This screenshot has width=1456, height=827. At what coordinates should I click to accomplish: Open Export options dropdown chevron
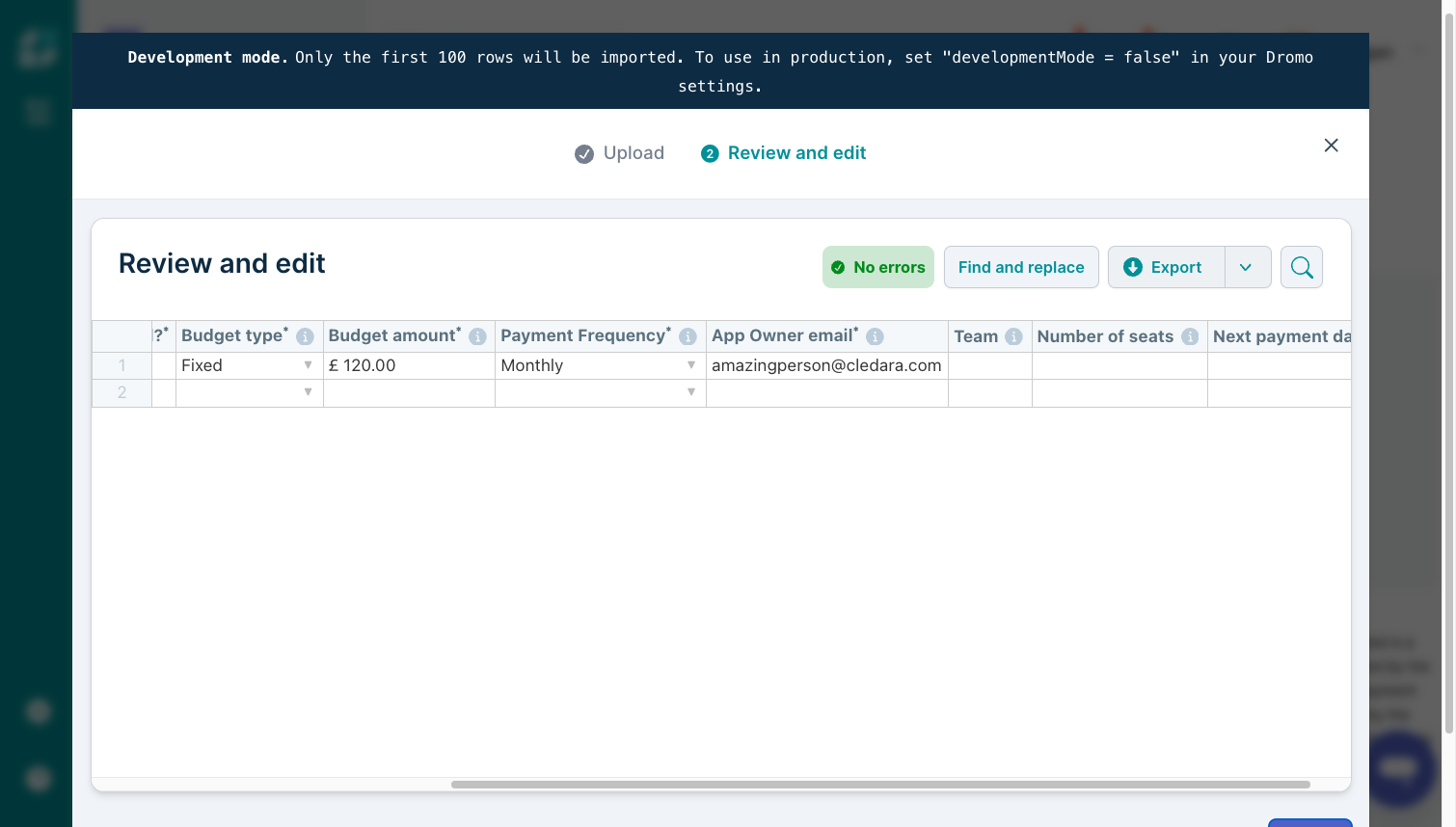[x=1247, y=267]
